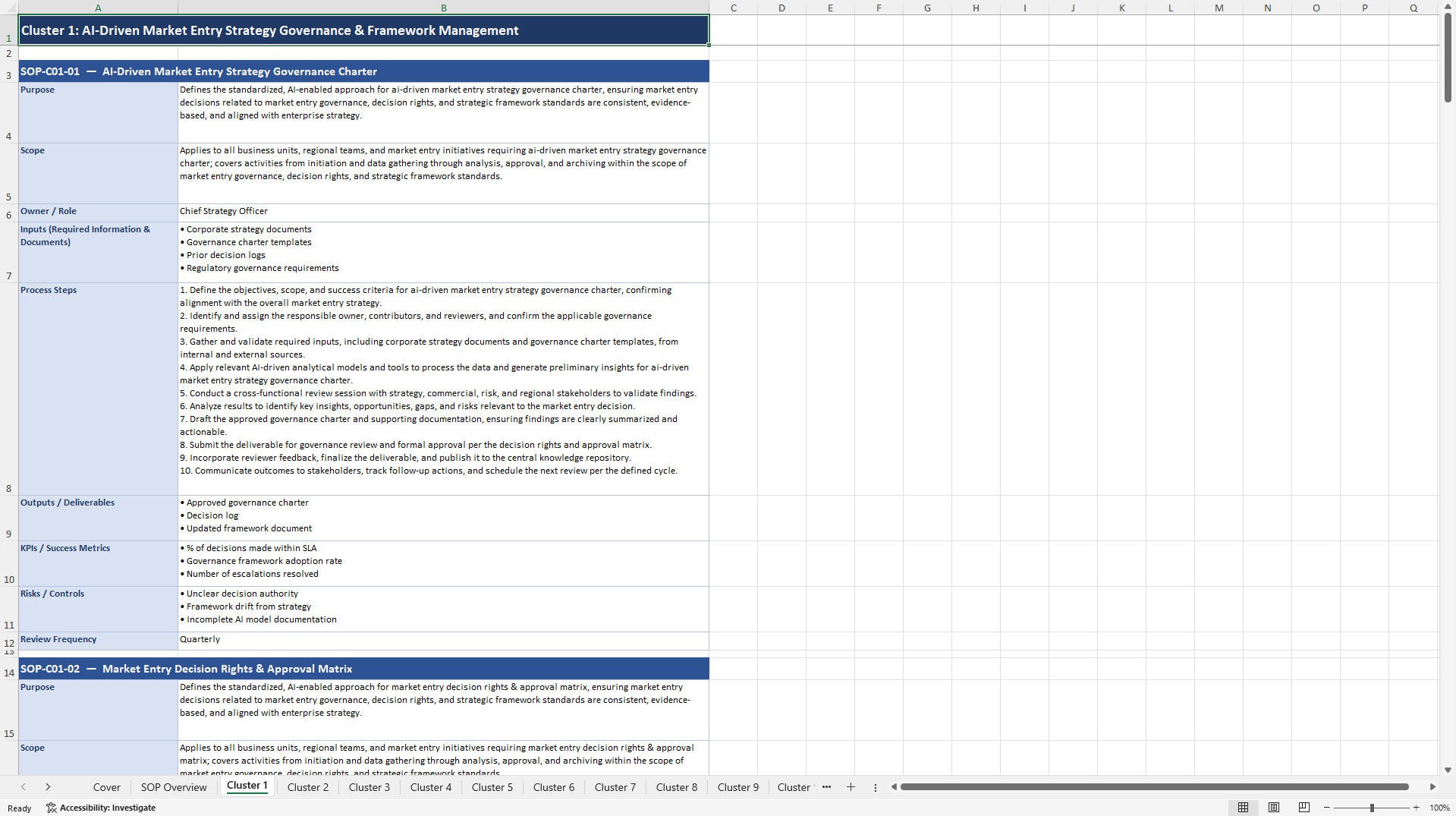
Task: Select column G header
Action: click(x=927, y=8)
